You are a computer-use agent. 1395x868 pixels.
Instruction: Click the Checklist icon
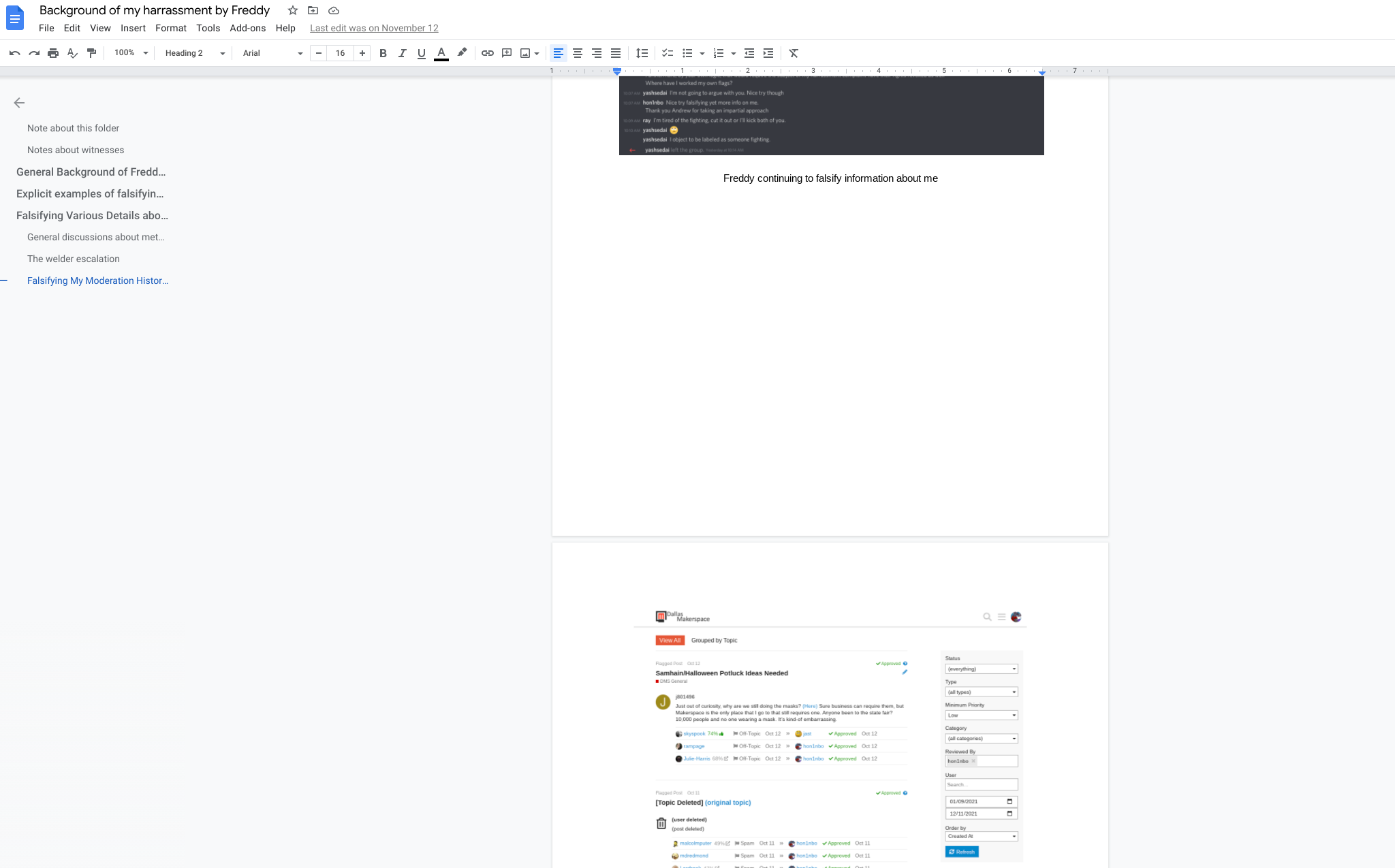(x=668, y=53)
